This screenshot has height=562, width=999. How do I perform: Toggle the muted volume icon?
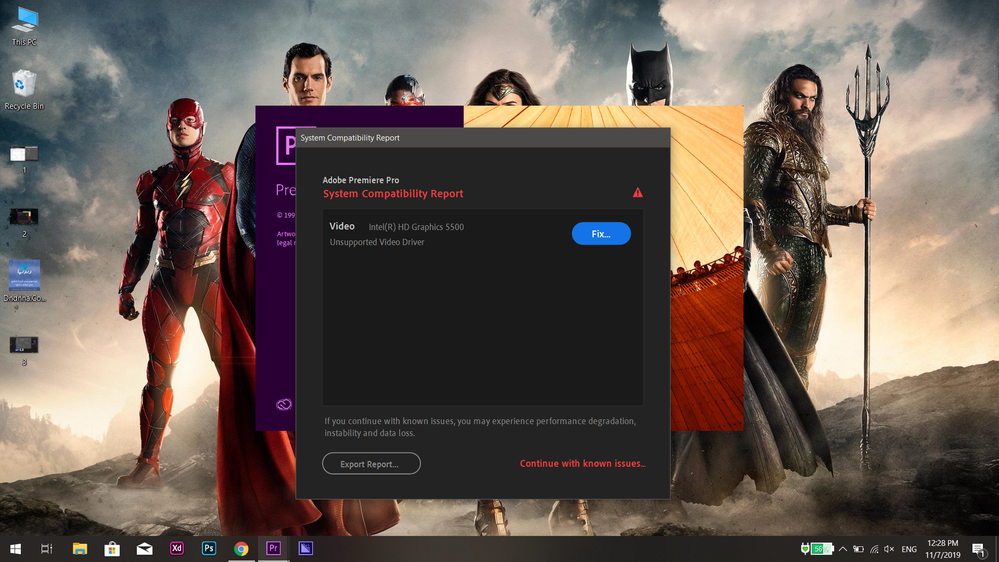(x=889, y=549)
